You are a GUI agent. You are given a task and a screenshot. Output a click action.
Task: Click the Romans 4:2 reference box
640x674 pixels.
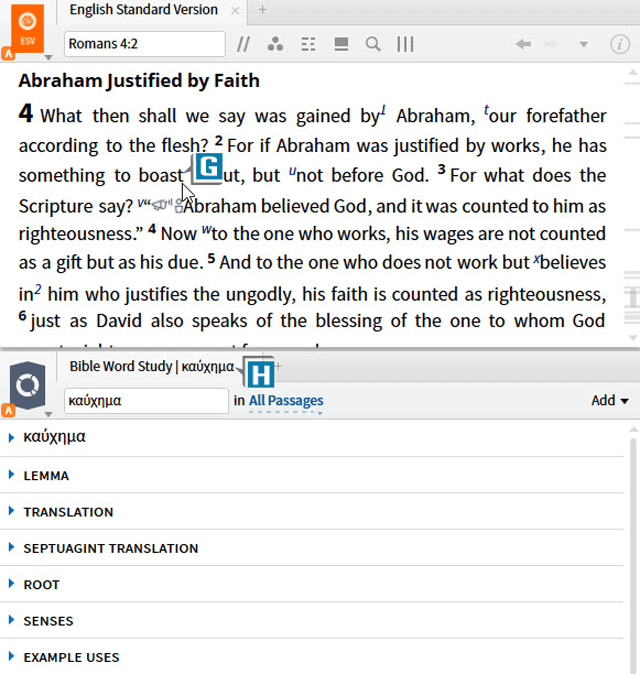tap(145, 44)
